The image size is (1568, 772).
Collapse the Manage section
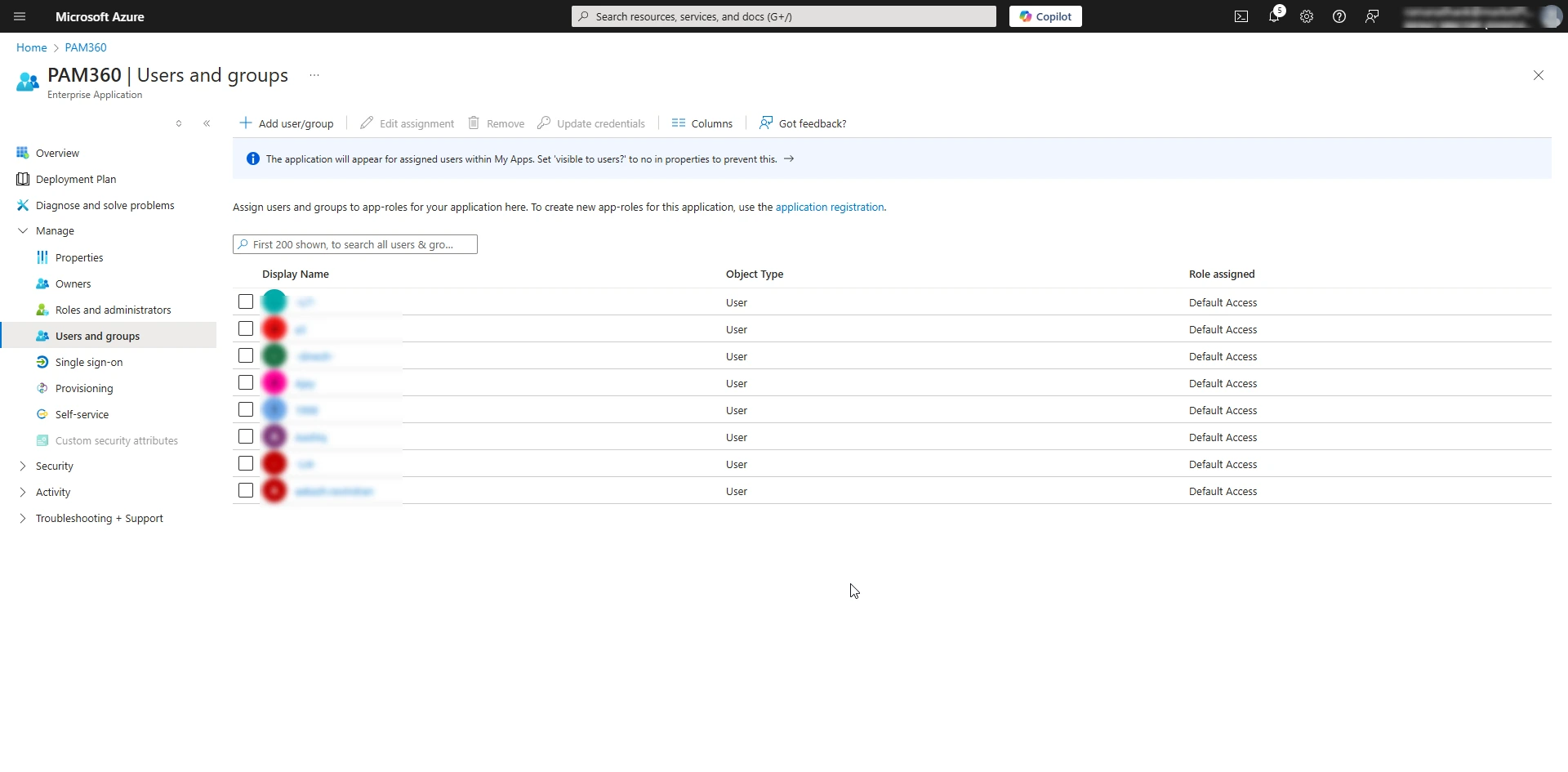(23, 230)
